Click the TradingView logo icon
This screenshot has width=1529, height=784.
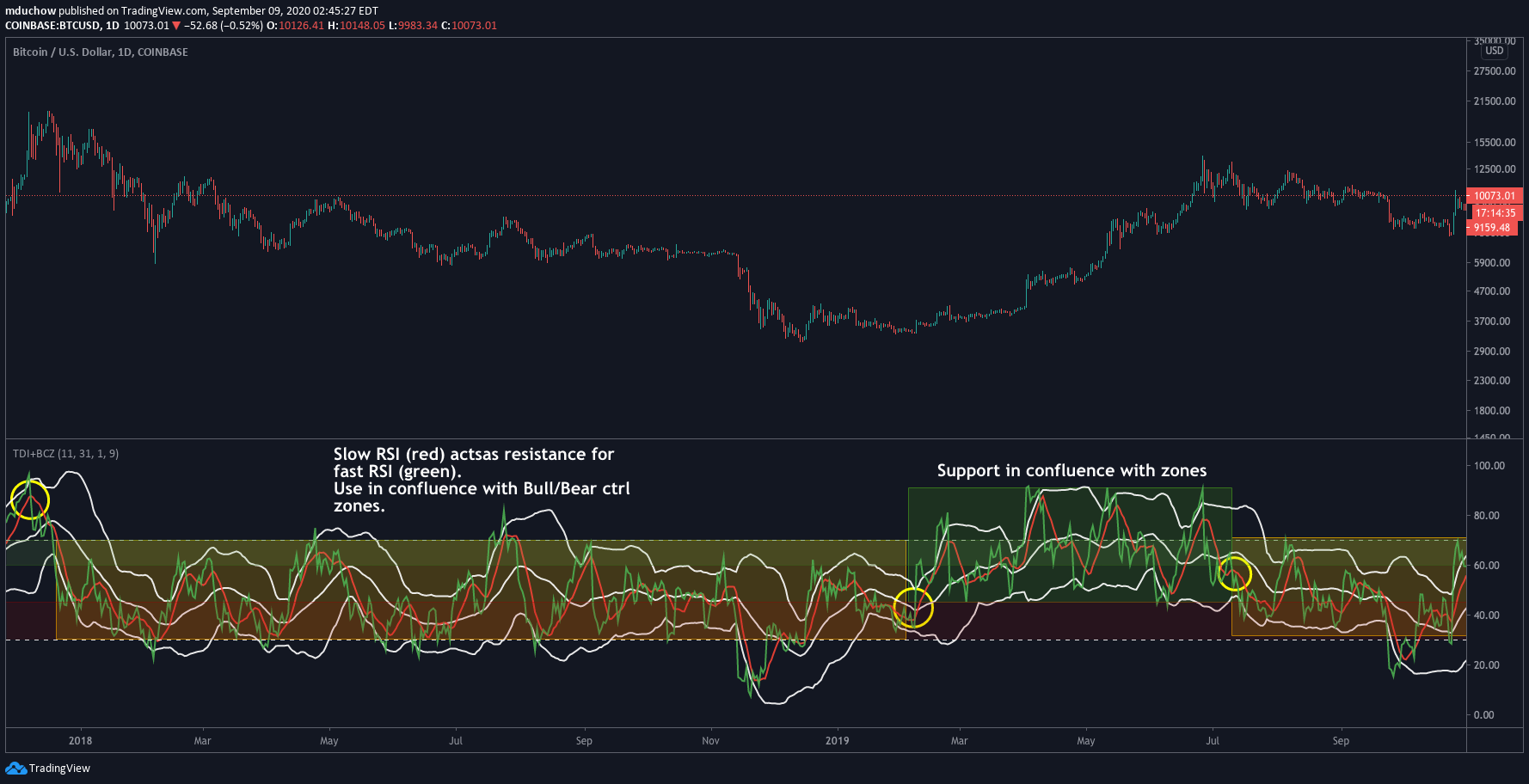click(x=15, y=768)
